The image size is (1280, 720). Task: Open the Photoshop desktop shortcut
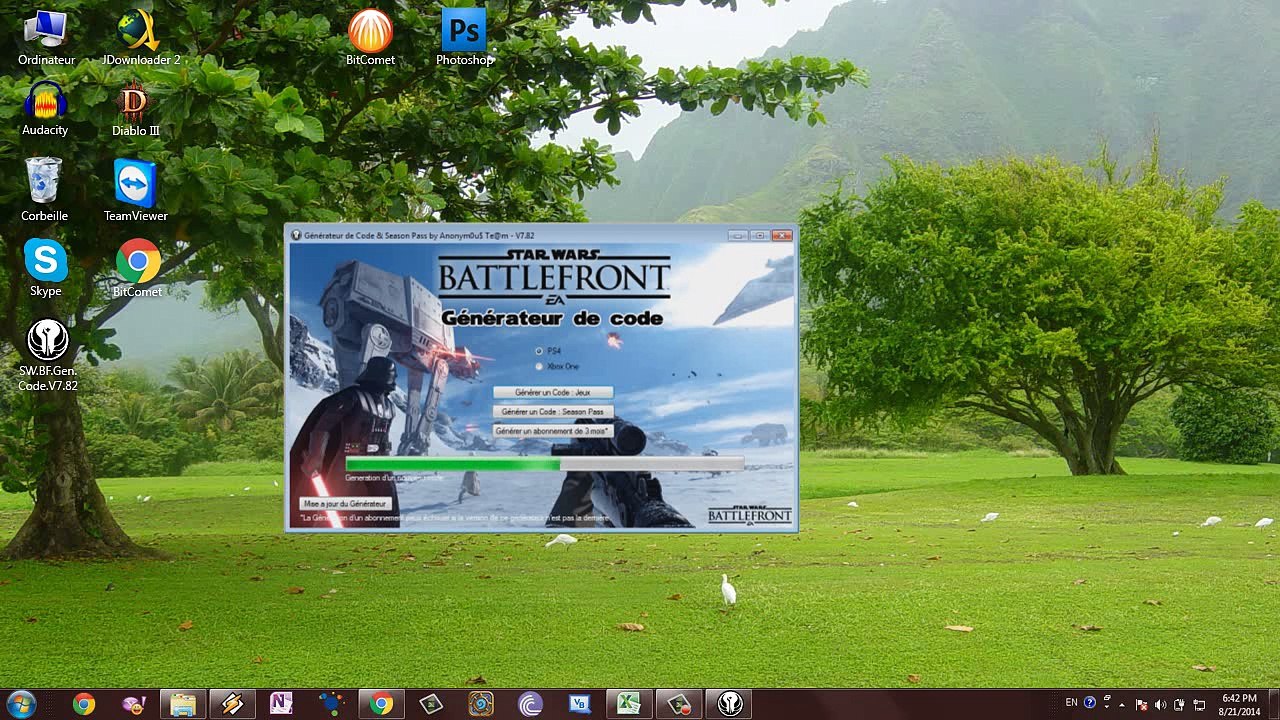pyautogui.click(x=464, y=38)
